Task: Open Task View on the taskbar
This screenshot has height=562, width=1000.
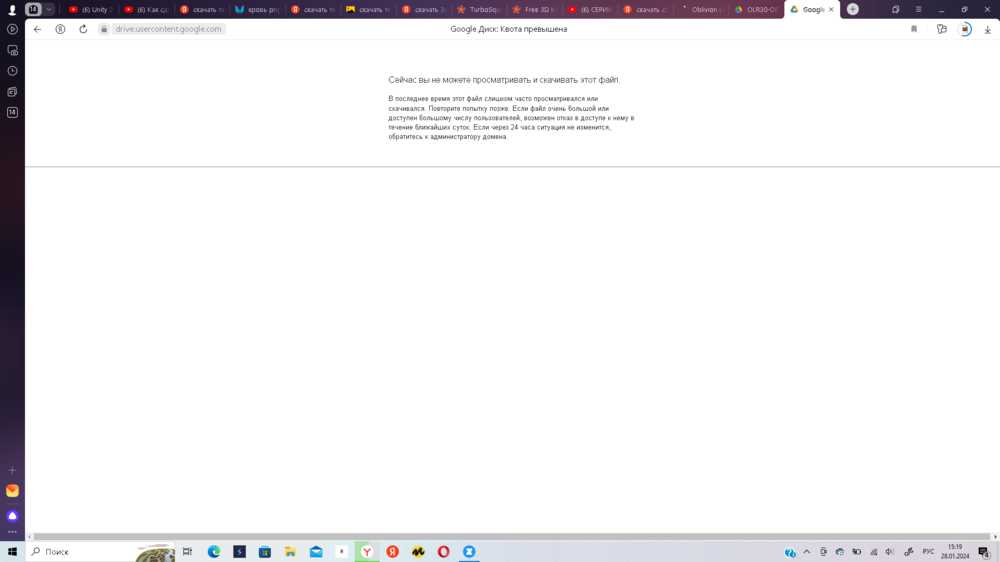Action: (x=188, y=551)
